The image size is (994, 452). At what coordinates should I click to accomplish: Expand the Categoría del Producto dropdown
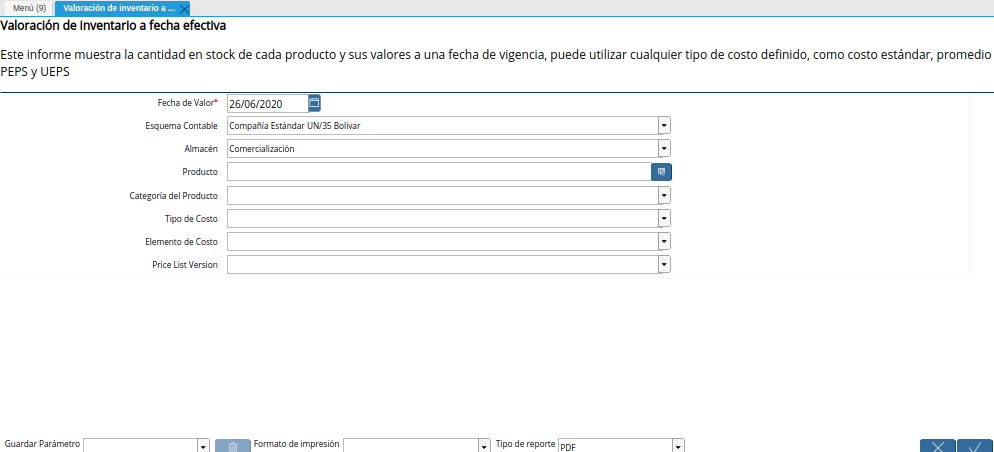664,195
